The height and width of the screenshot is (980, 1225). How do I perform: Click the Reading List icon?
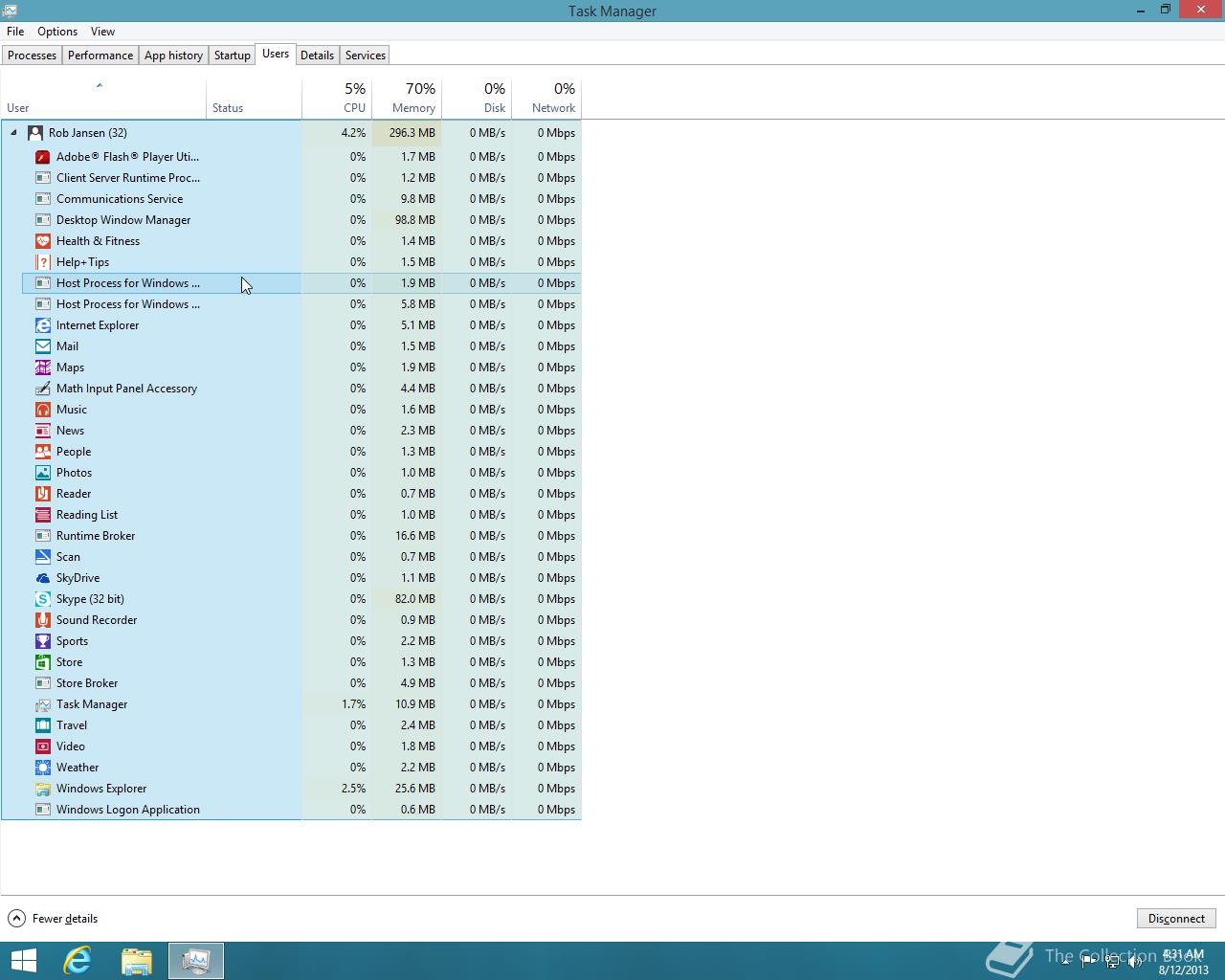[42, 515]
